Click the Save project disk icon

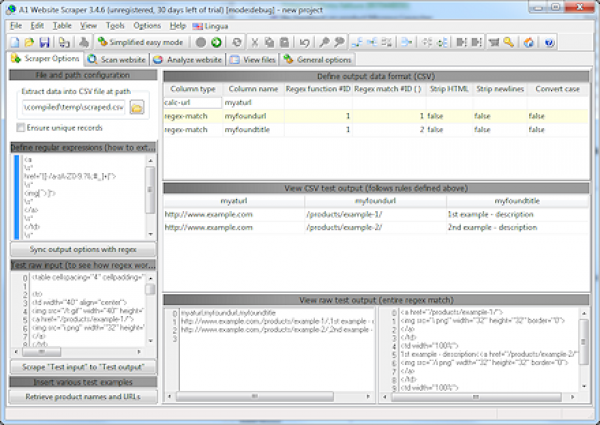[x=46, y=42]
